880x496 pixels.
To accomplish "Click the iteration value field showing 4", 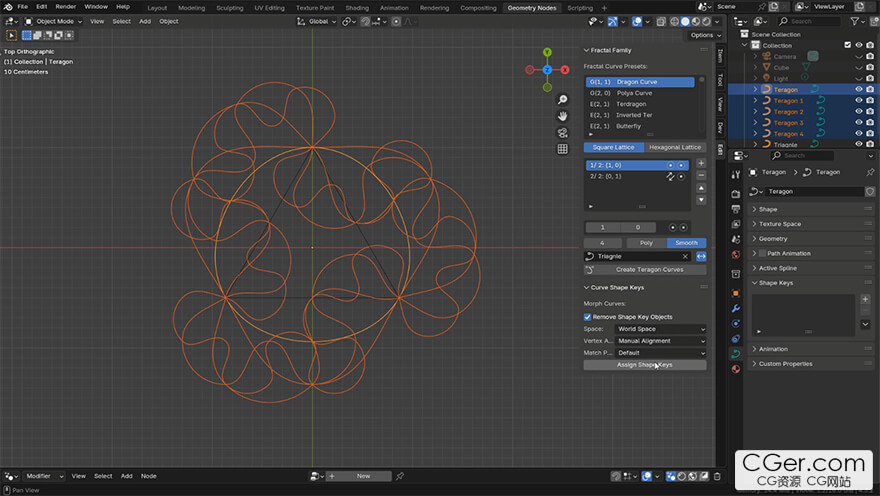I will (x=602, y=243).
